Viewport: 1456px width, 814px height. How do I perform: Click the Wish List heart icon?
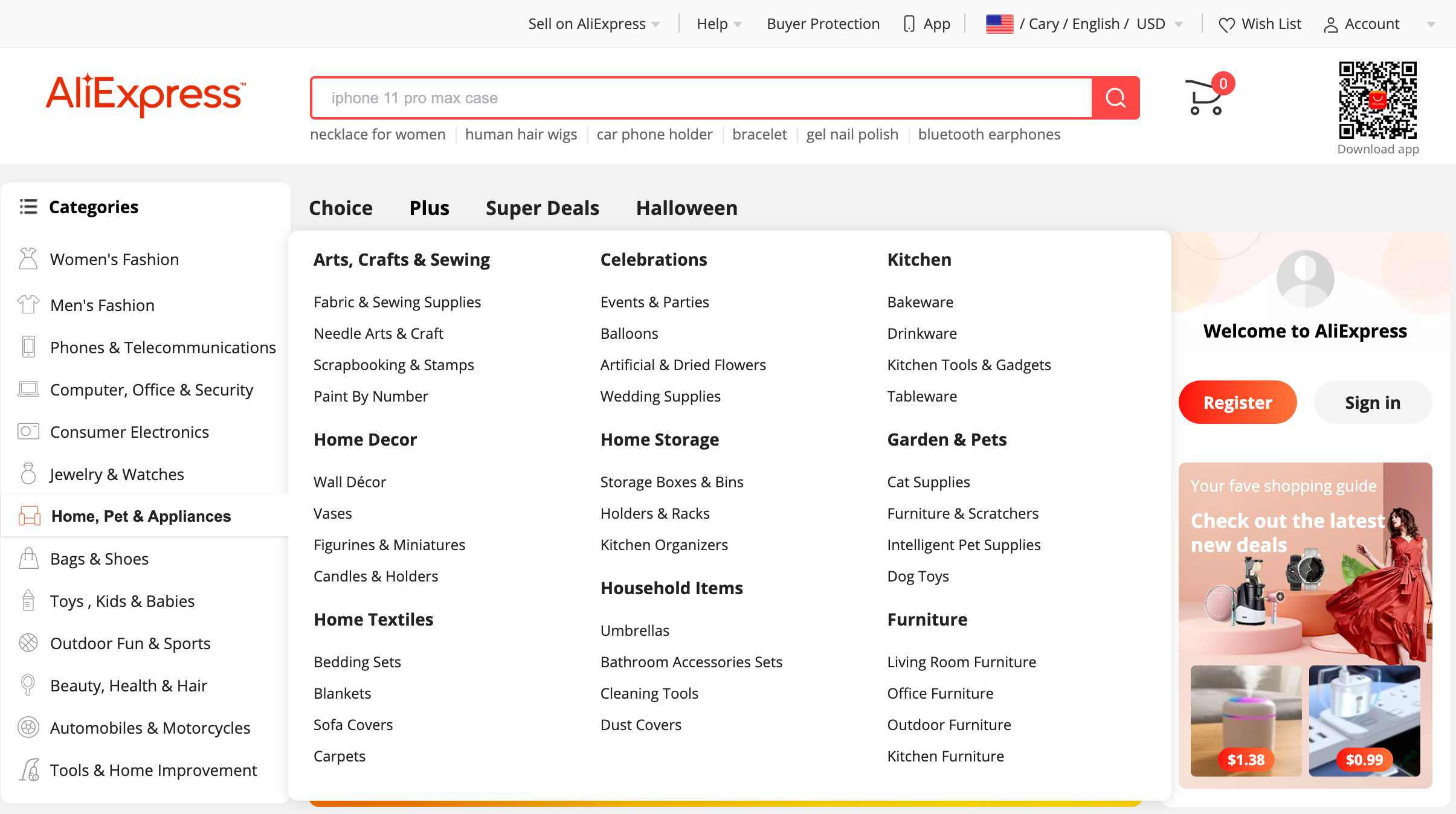click(1226, 25)
